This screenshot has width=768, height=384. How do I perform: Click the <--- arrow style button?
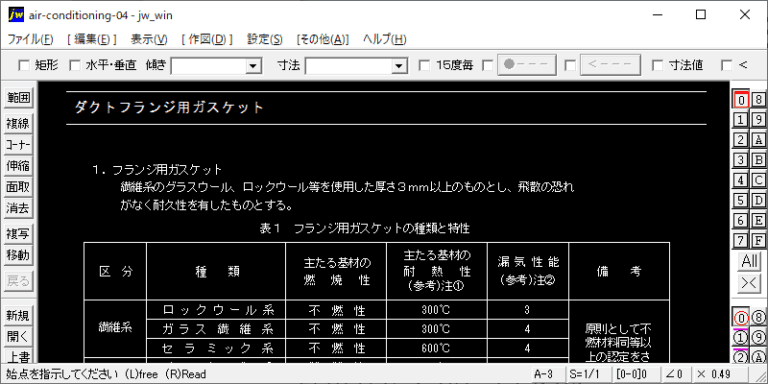(x=610, y=65)
